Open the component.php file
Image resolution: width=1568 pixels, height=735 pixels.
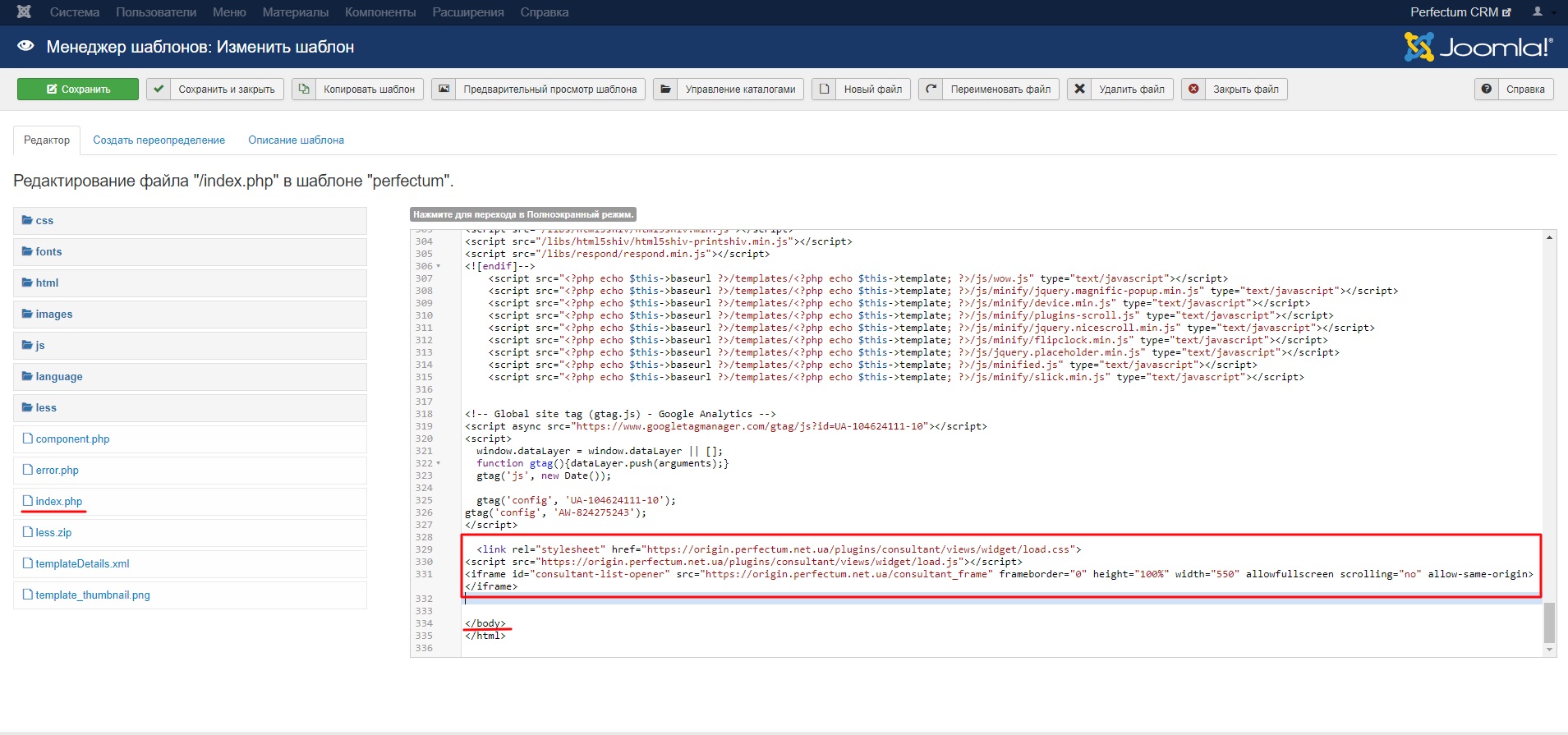(190, 439)
